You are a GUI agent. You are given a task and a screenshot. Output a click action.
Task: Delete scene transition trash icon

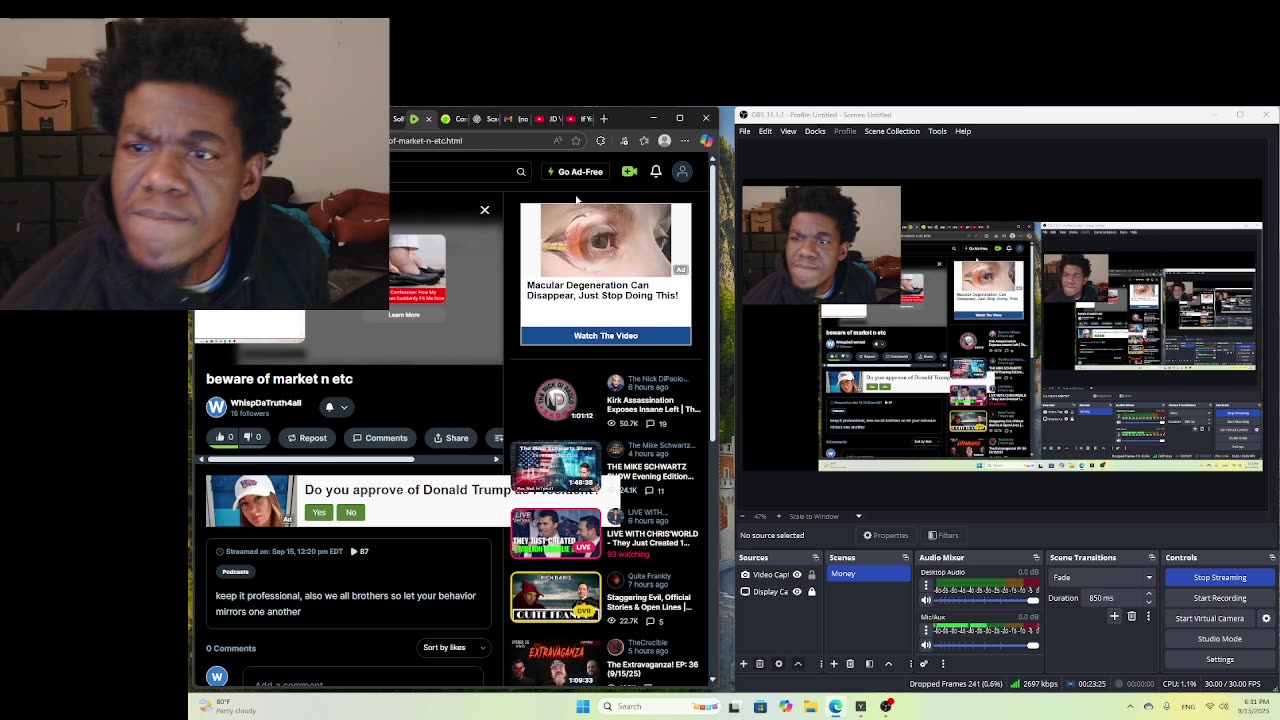[x=1132, y=616]
